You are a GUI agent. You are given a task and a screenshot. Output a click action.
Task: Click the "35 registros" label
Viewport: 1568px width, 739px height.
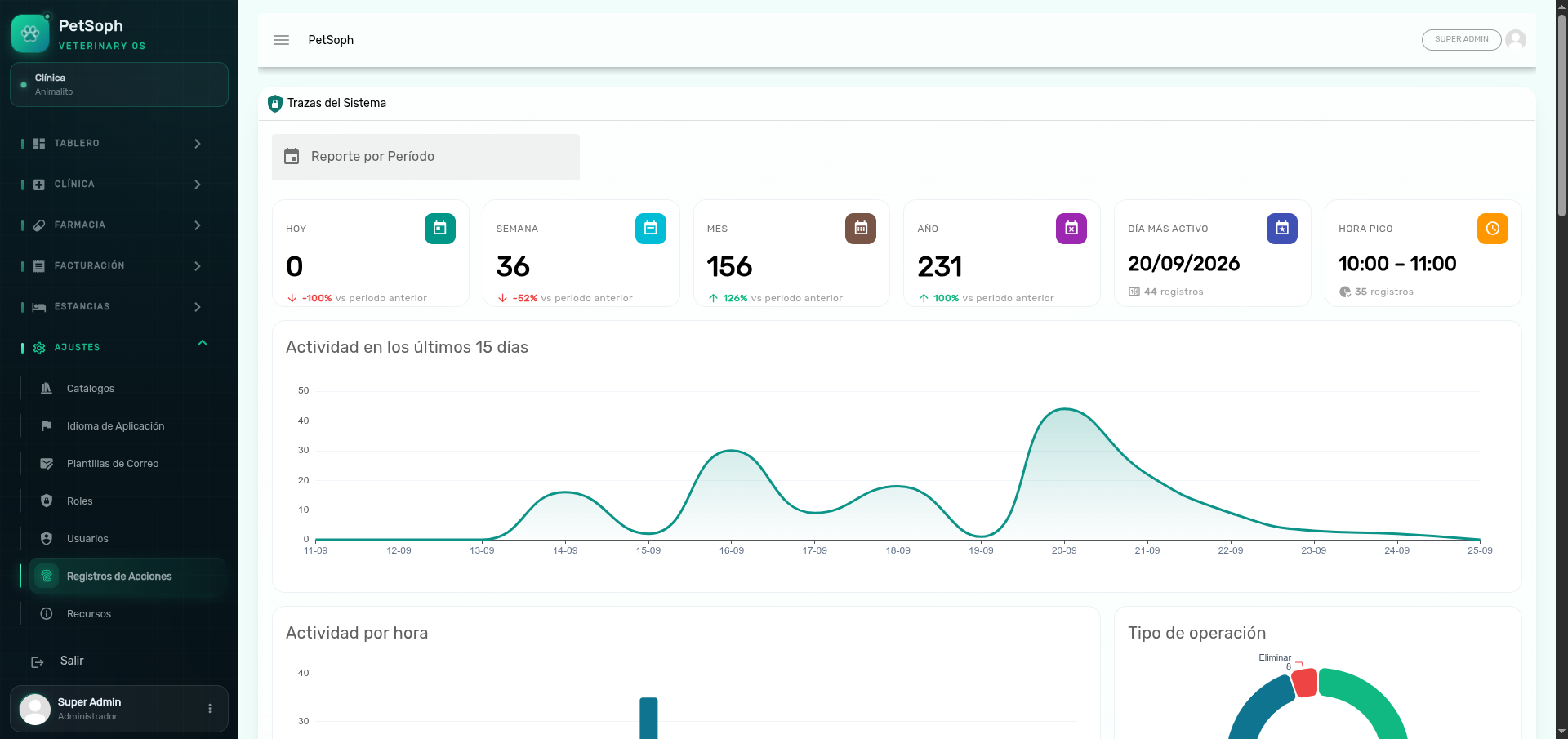[x=1384, y=292]
